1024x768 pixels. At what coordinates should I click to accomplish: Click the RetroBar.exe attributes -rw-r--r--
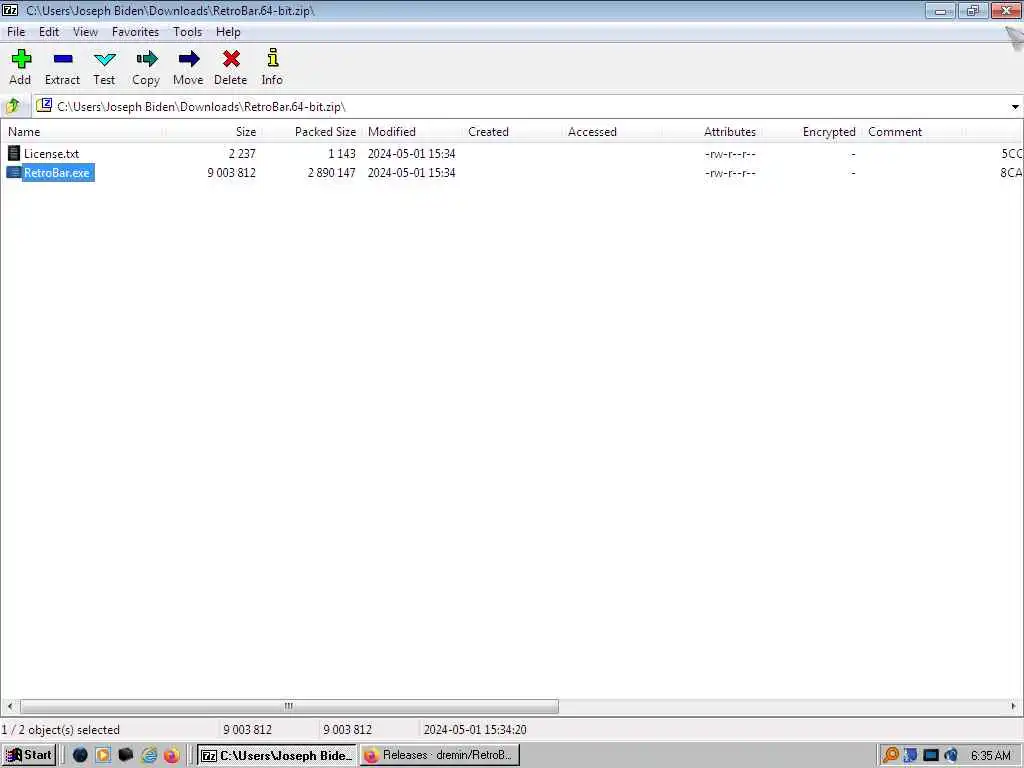tap(730, 173)
